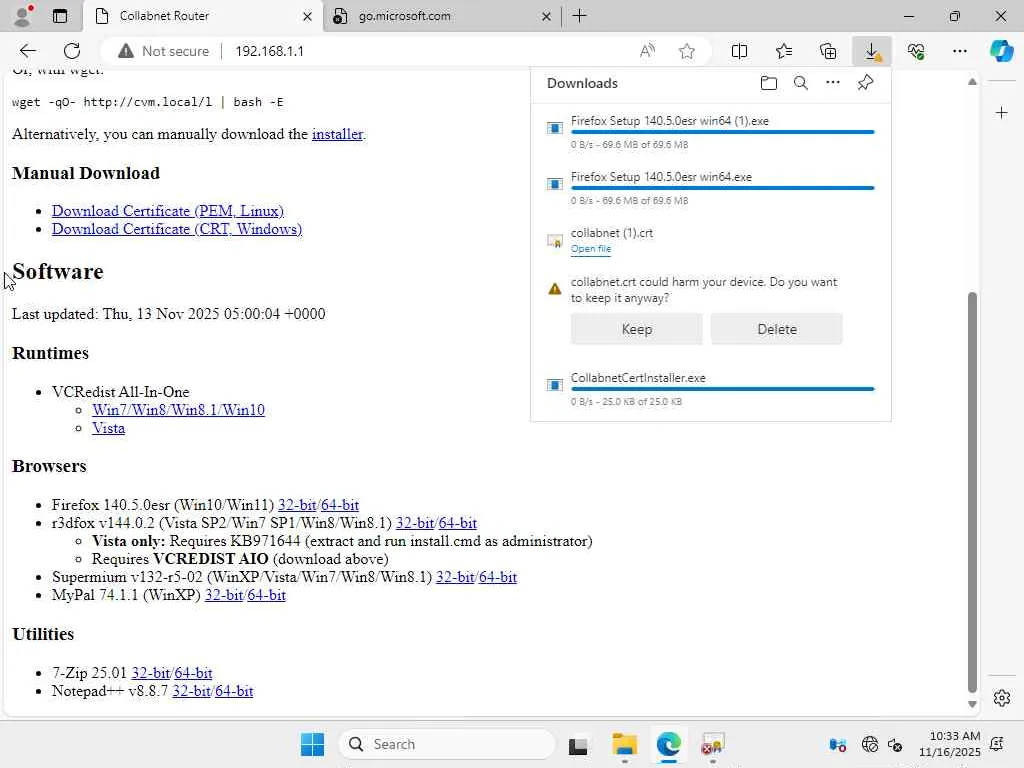Switch to the go.microsoft.com tab

(x=442, y=16)
